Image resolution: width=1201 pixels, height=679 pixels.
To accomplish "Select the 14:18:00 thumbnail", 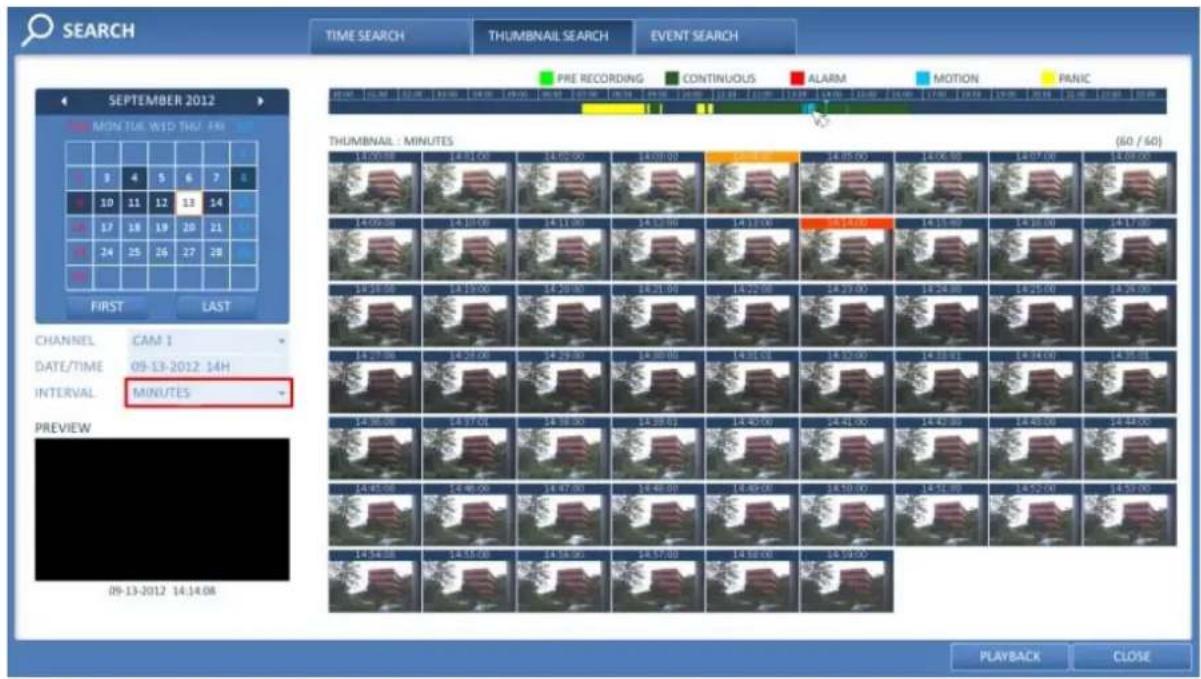I will point(374,315).
